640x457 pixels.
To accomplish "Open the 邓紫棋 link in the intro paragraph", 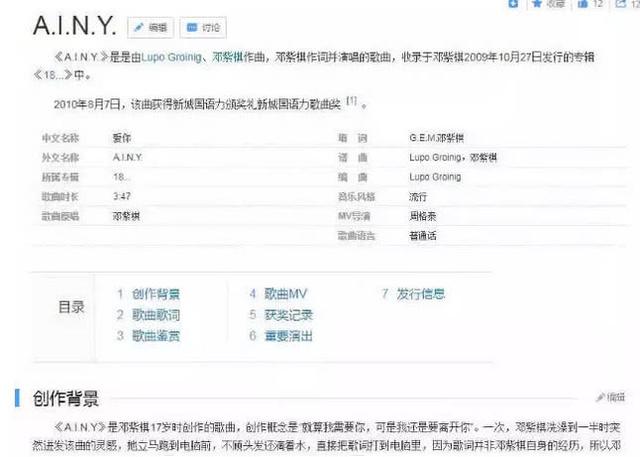I will pos(227,57).
